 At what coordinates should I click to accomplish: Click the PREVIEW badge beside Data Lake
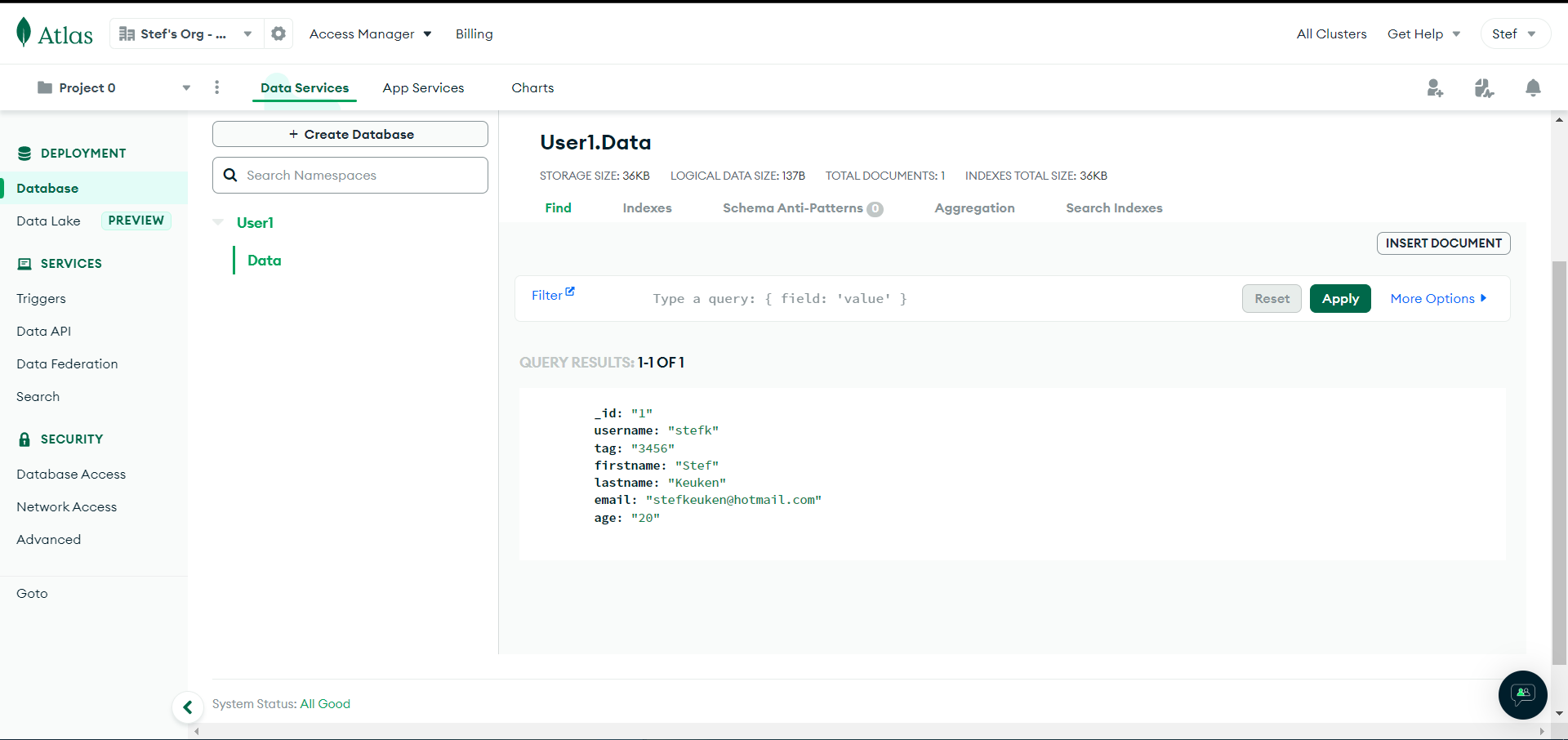click(x=136, y=221)
